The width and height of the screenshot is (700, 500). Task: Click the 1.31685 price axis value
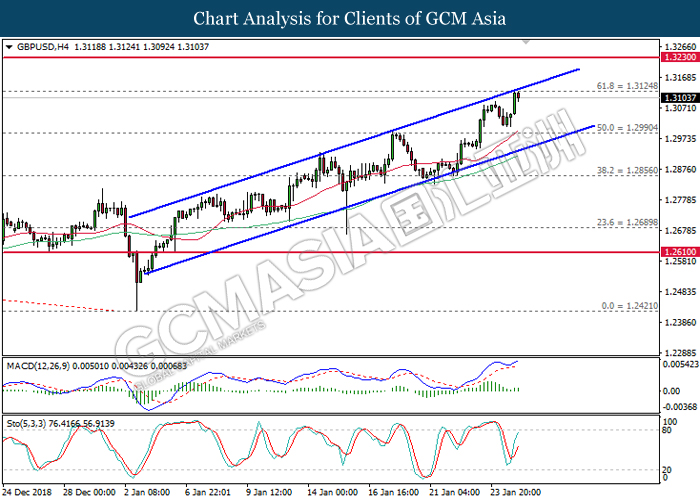[680, 78]
